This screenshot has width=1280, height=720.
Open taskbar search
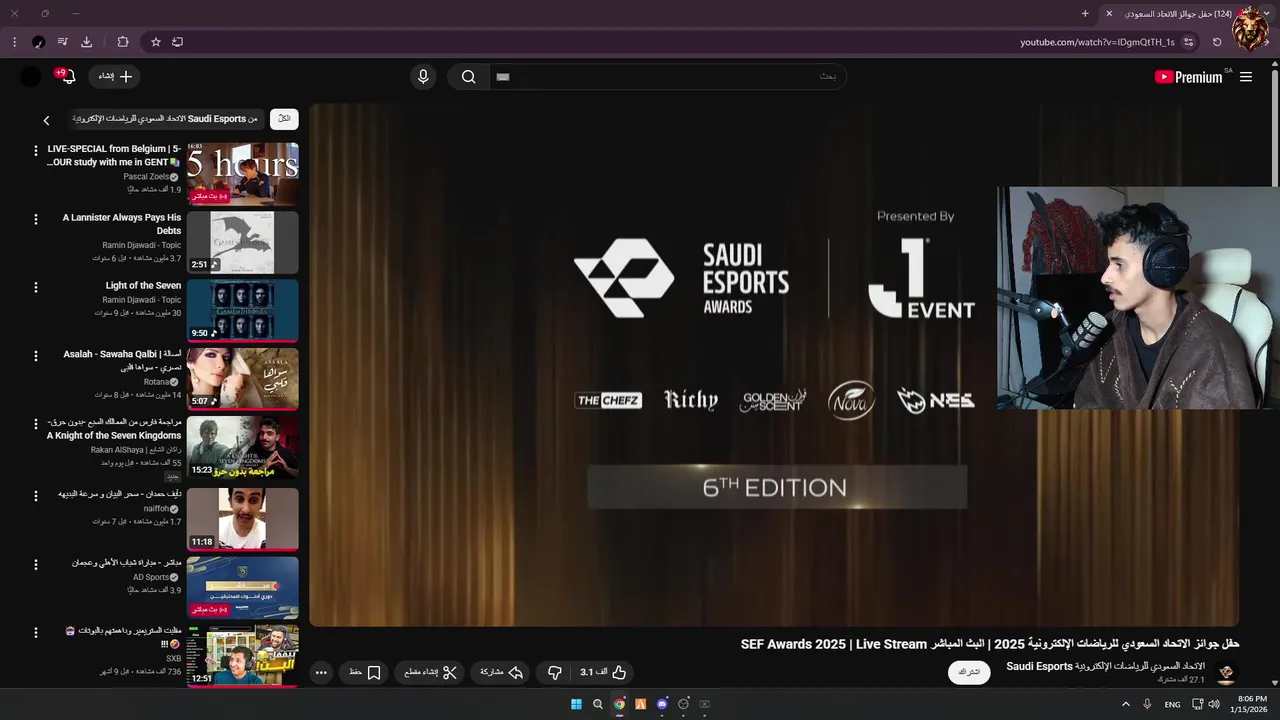tap(598, 704)
